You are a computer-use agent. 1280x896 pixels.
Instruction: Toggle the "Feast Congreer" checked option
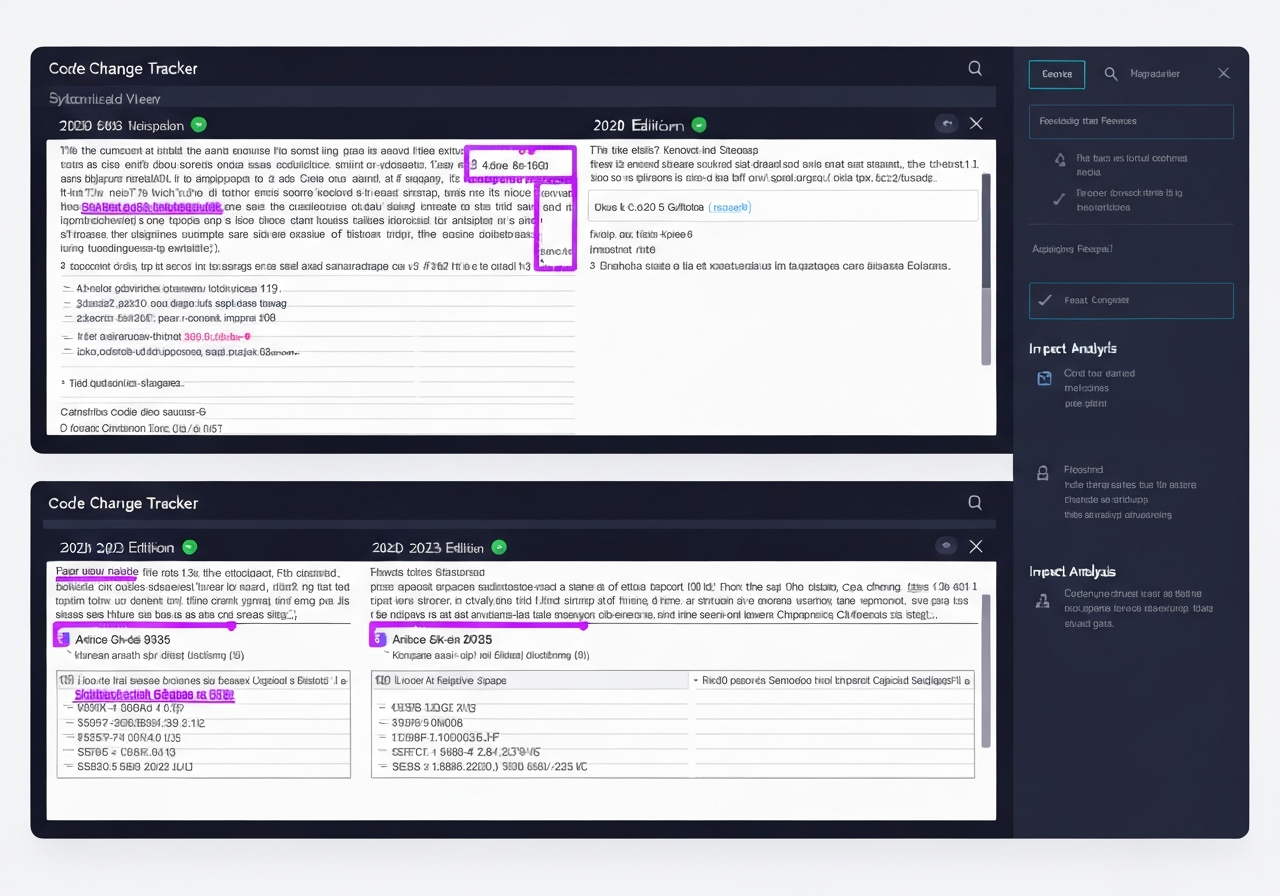click(1131, 300)
